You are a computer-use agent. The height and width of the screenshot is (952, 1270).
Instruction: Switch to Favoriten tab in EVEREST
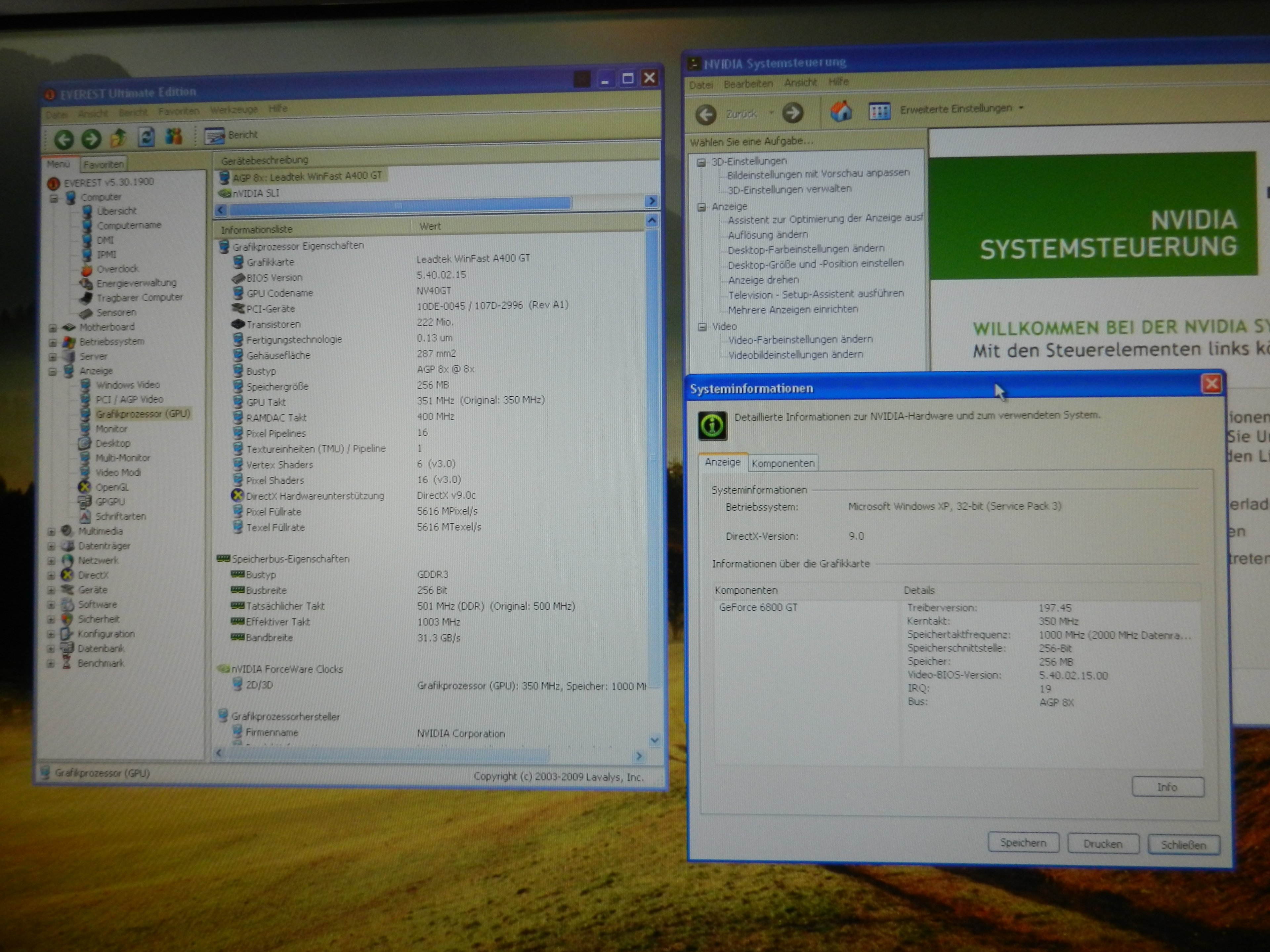[x=103, y=164]
